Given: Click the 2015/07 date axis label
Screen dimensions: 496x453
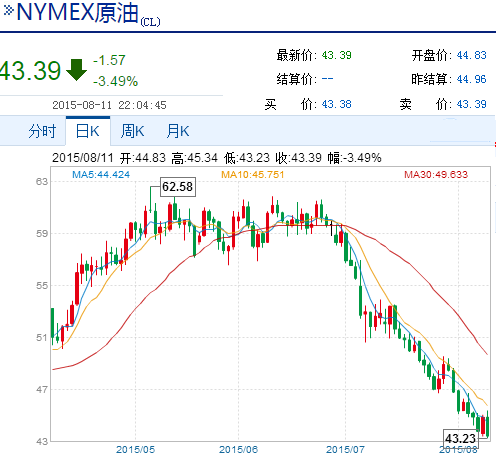Looking at the screenshot, I should click(x=345, y=449).
